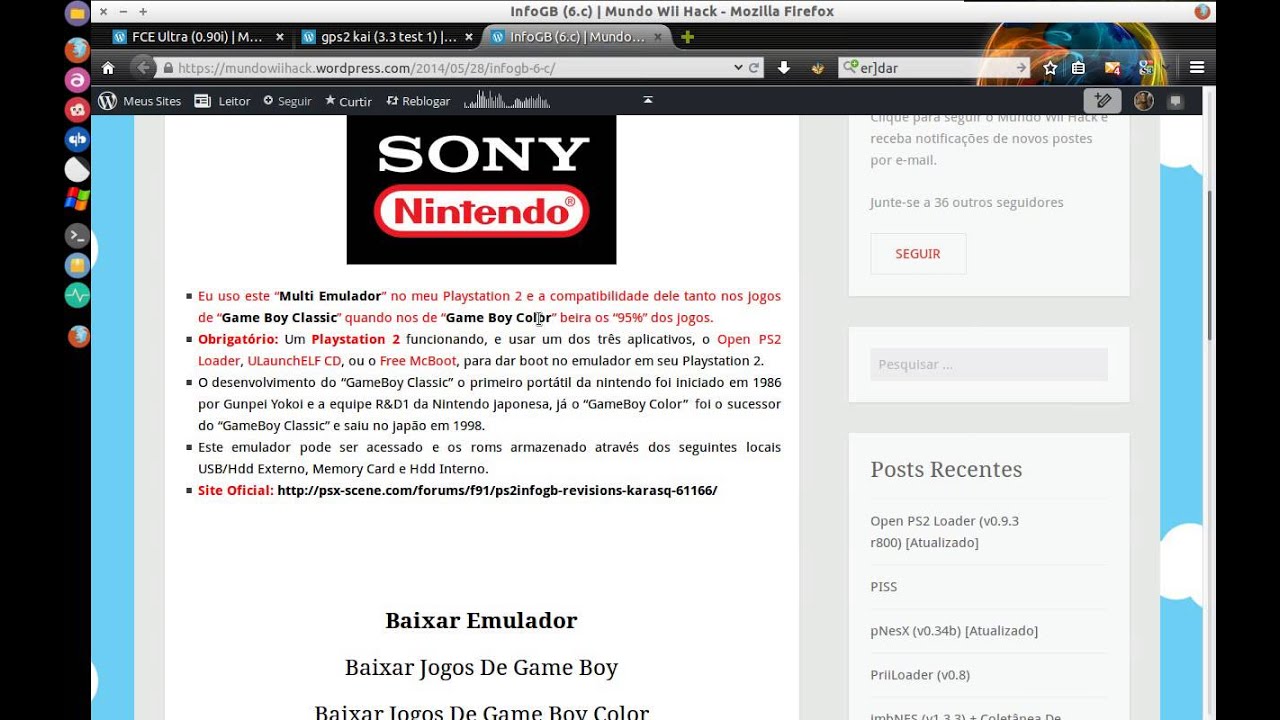Image resolution: width=1280 pixels, height=720 pixels.
Task: Click the Sony Nintendo image
Action: [481, 189]
